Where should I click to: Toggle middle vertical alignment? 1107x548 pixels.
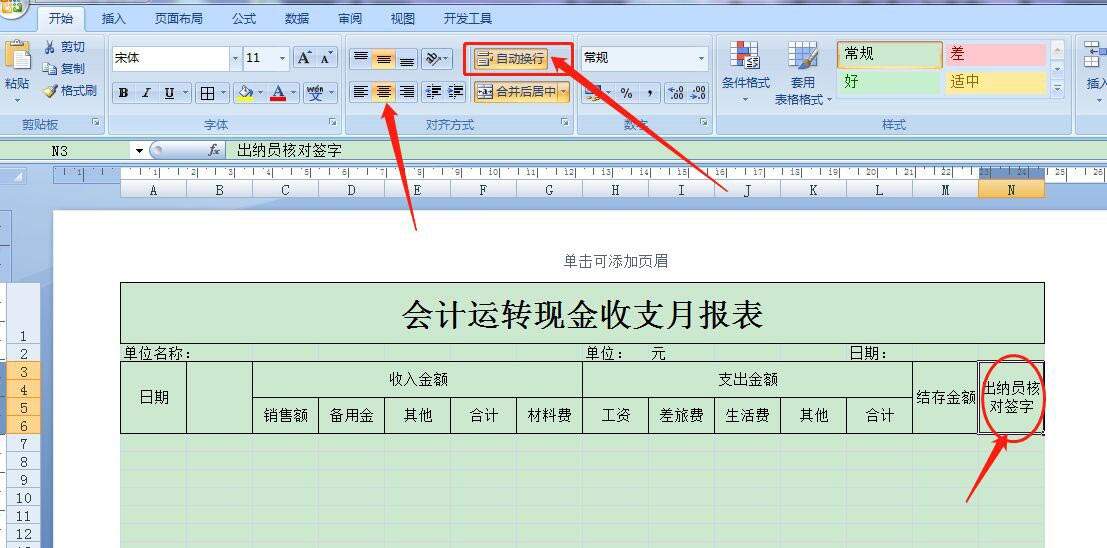click(384, 59)
